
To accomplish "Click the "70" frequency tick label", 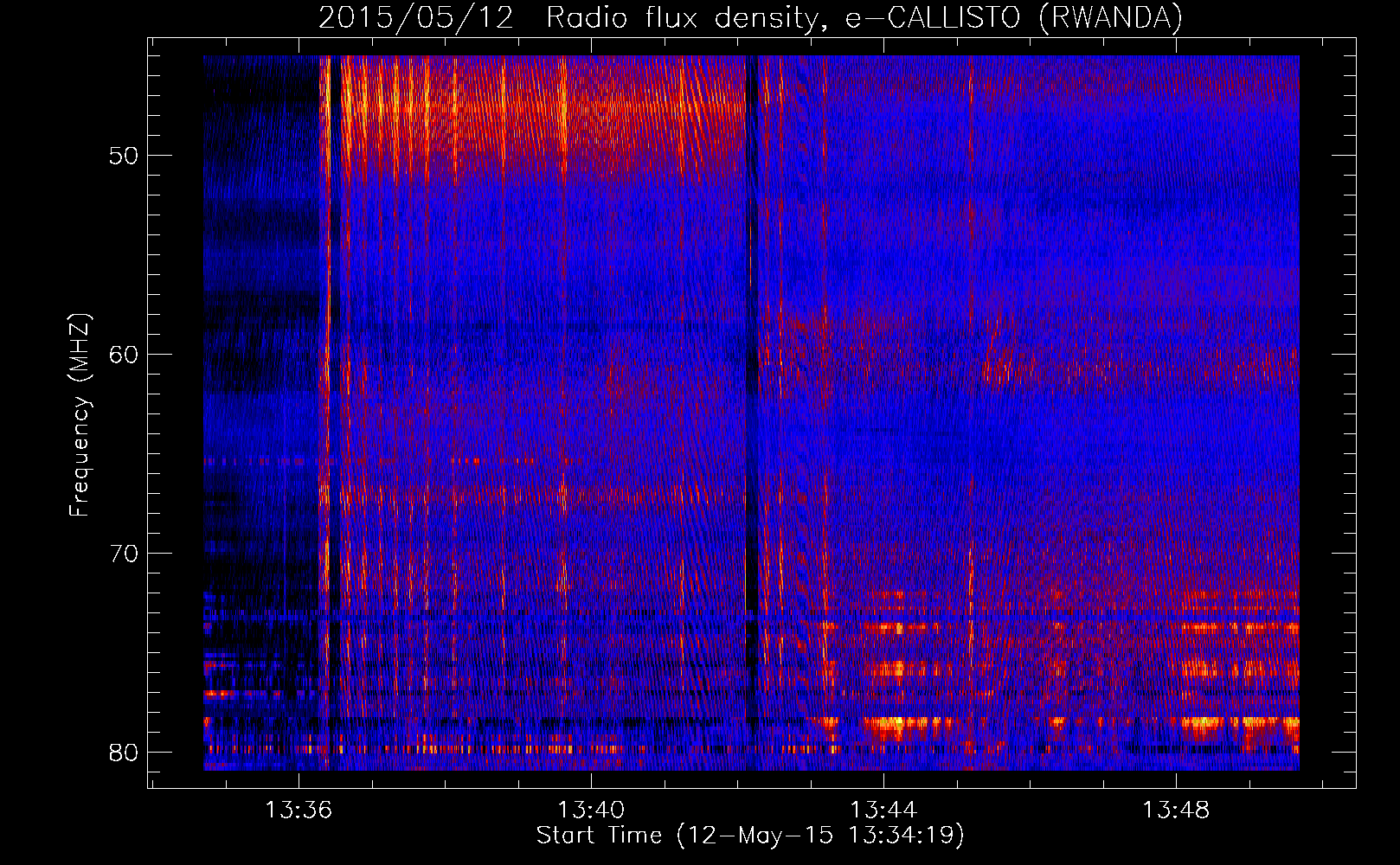I will [x=124, y=554].
